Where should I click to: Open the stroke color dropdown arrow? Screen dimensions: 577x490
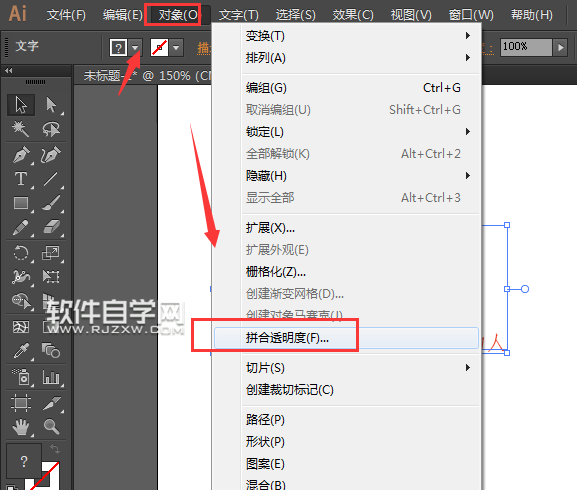[x=176, y=48]
